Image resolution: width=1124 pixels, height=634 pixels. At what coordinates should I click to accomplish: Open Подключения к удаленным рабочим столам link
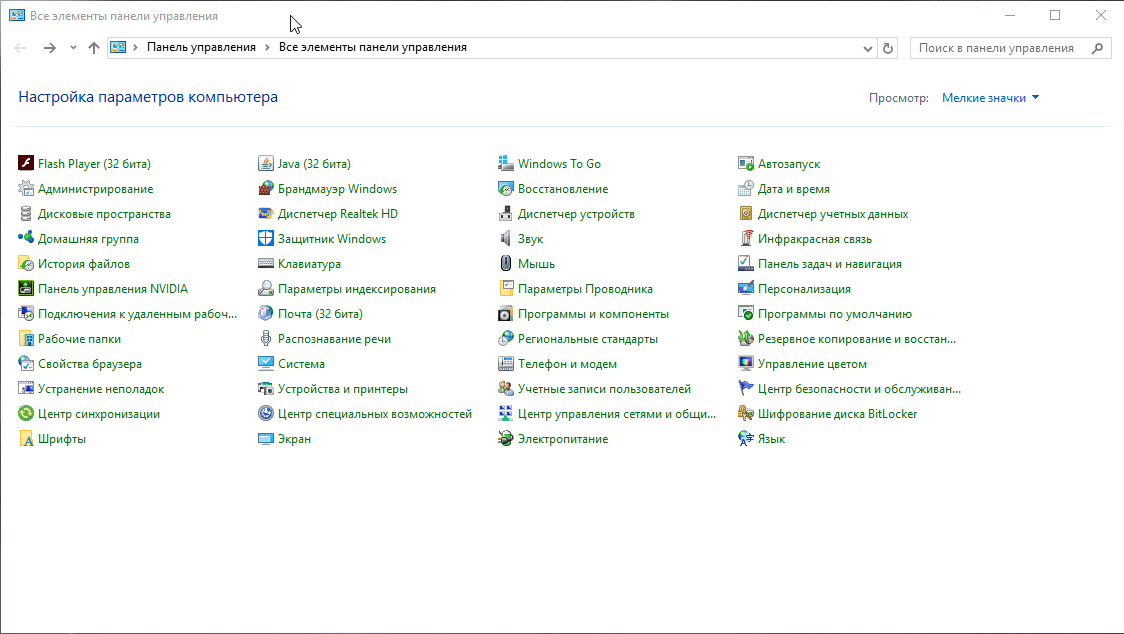tap(138, 313)
